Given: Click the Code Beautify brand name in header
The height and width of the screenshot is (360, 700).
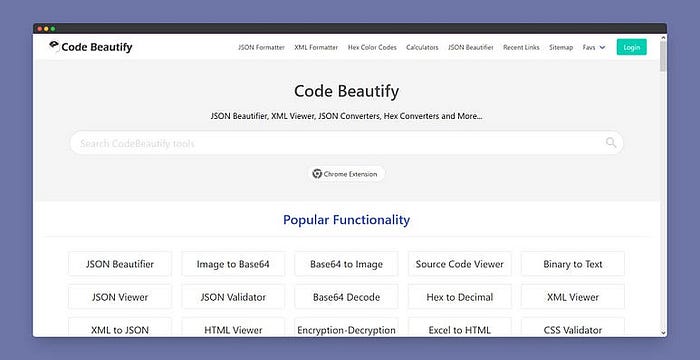Looking at the screenshot, I should (x=97, y=47).
